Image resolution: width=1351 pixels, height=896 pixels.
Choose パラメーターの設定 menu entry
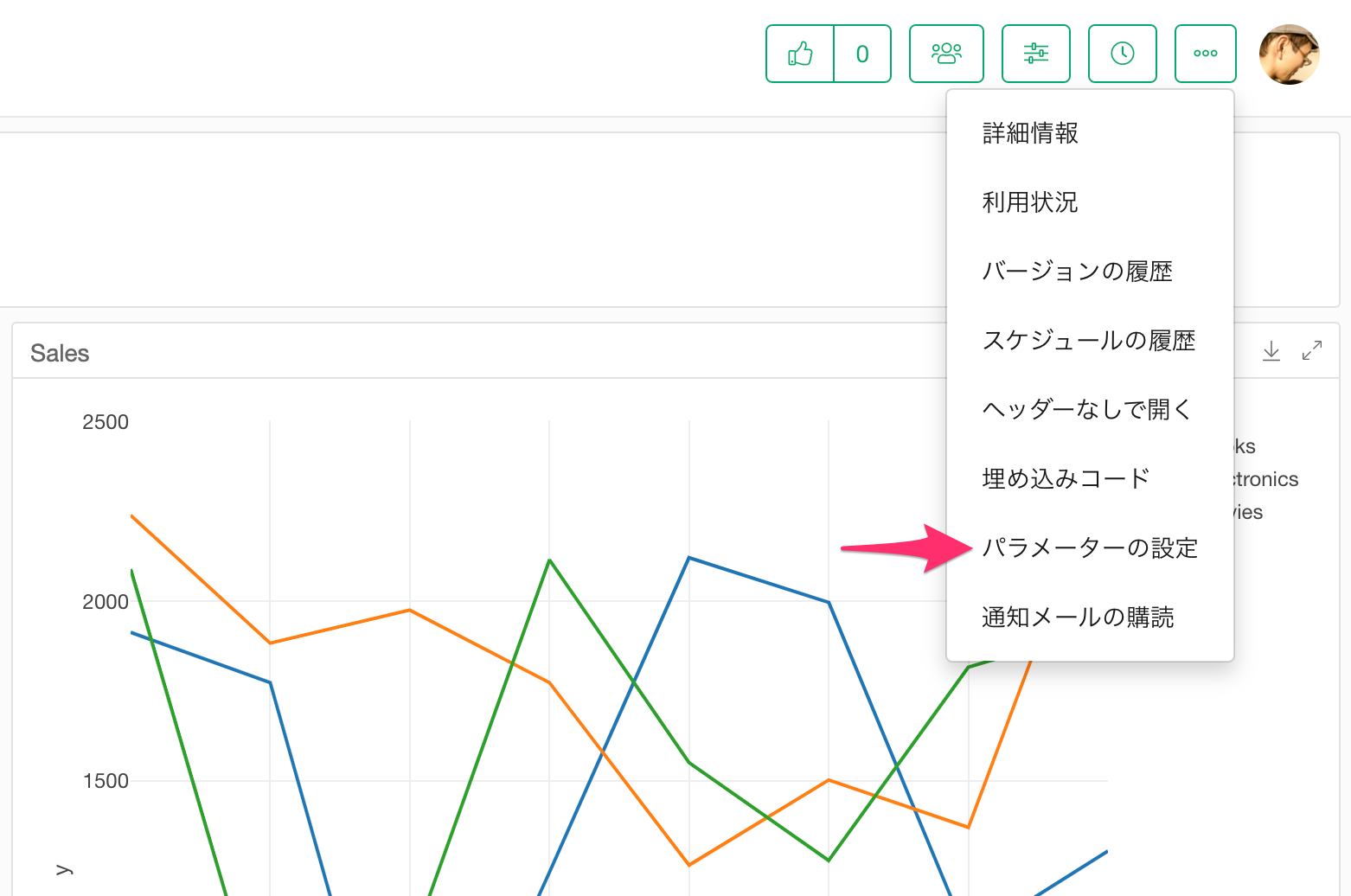pos(1090,547)
